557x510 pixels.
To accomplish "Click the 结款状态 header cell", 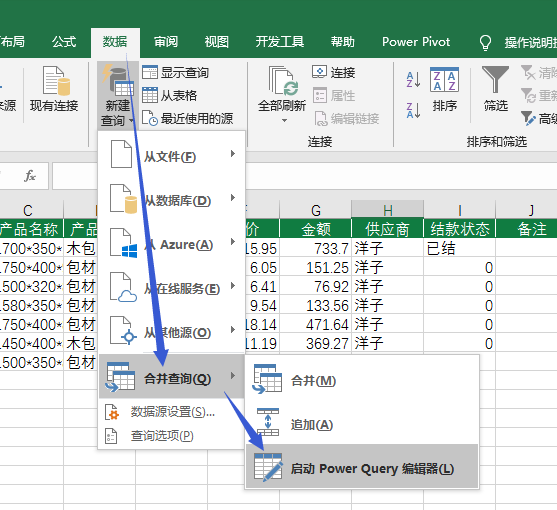I will click(459, 229).
